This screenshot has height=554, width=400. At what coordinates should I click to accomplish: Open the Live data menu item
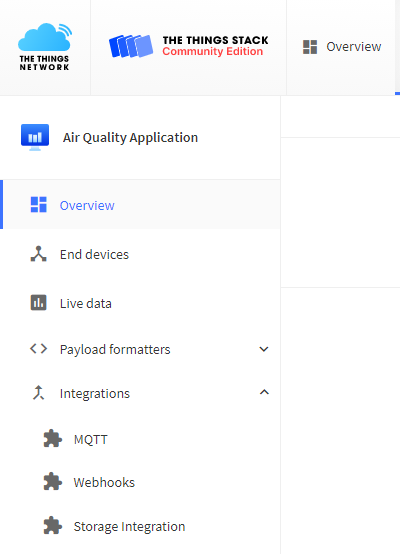(141, 303)
